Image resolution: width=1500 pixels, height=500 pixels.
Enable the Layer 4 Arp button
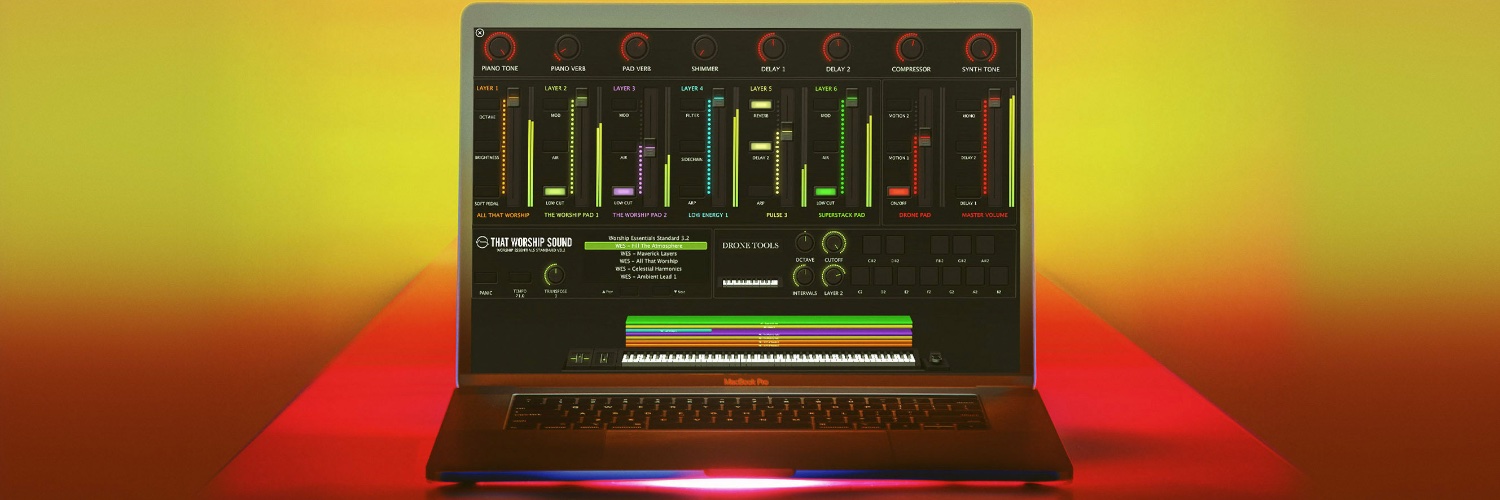coord(692,191)
